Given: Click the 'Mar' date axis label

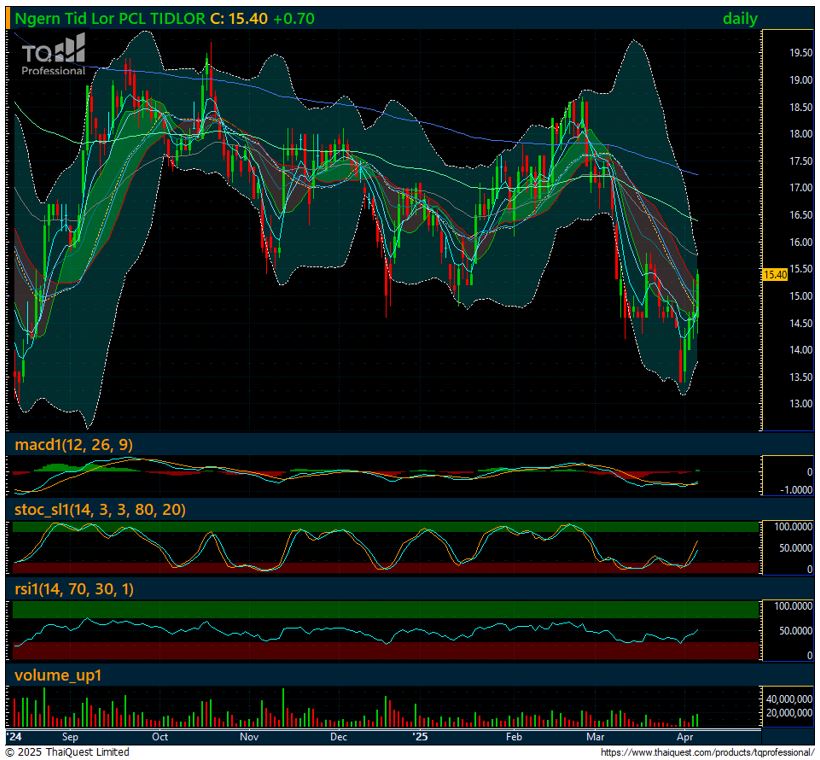Looking at the screenshot, I should tap(595, 737).
